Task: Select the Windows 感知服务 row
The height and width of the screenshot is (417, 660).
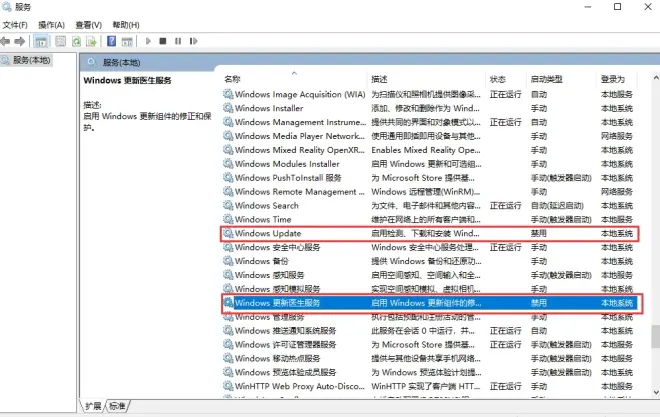Action: (429, 275)
